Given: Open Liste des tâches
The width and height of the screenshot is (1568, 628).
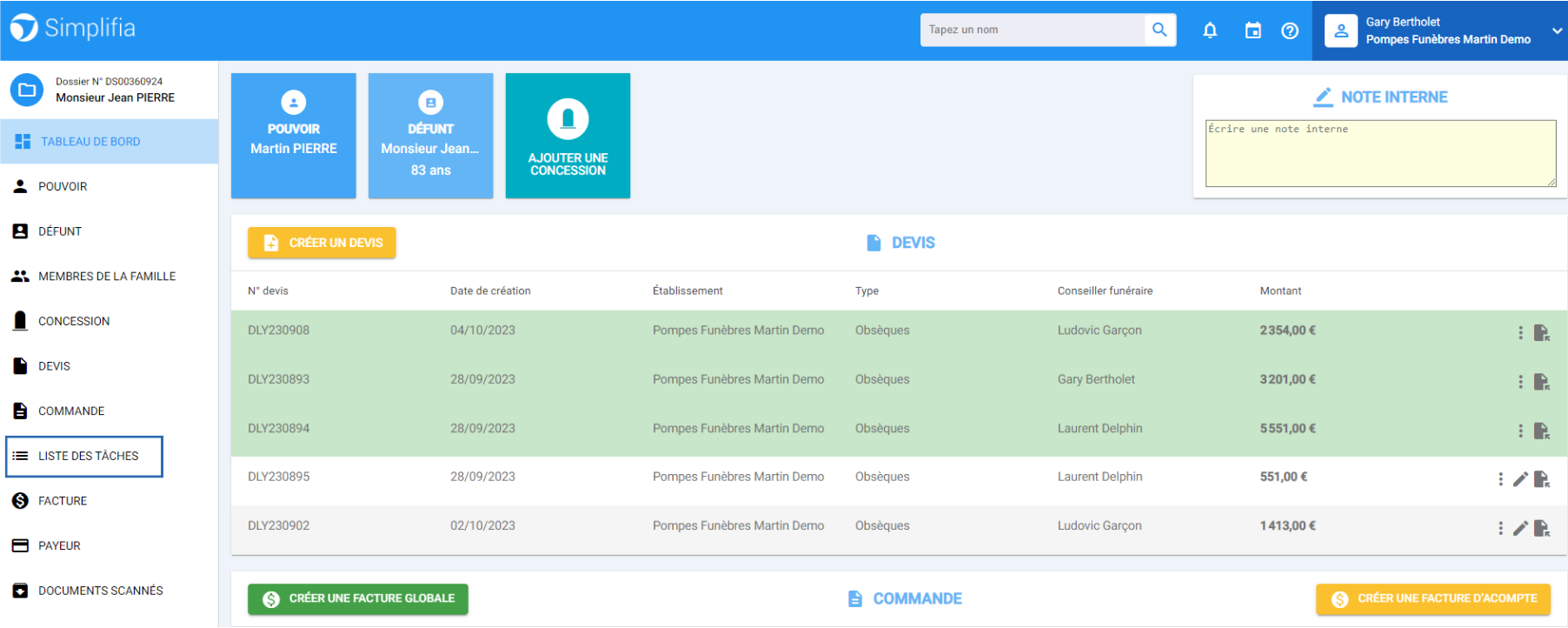Looking at the screenshot, I should (x=84, y=457).
